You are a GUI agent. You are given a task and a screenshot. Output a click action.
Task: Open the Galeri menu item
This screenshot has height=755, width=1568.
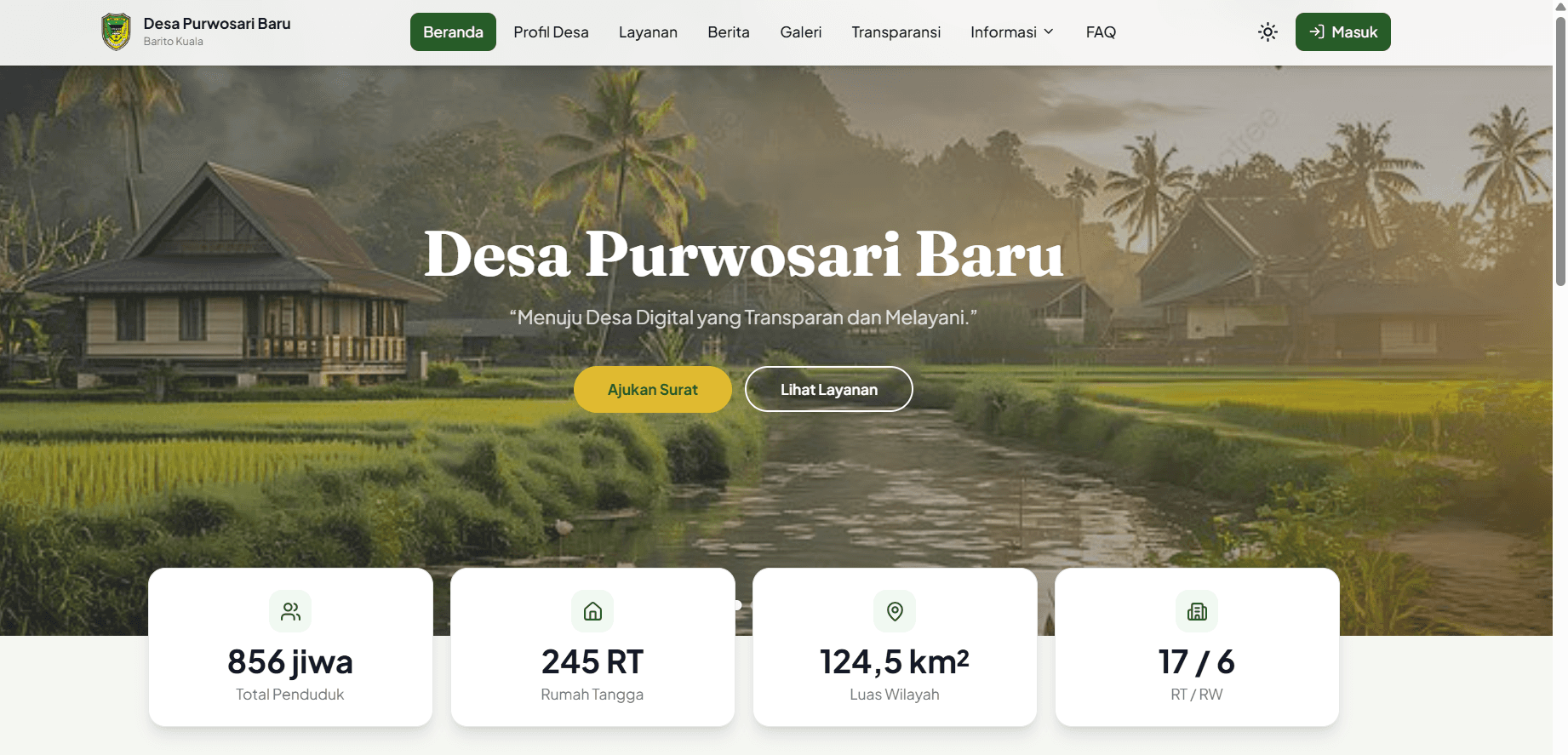click(x=801, y=32)
